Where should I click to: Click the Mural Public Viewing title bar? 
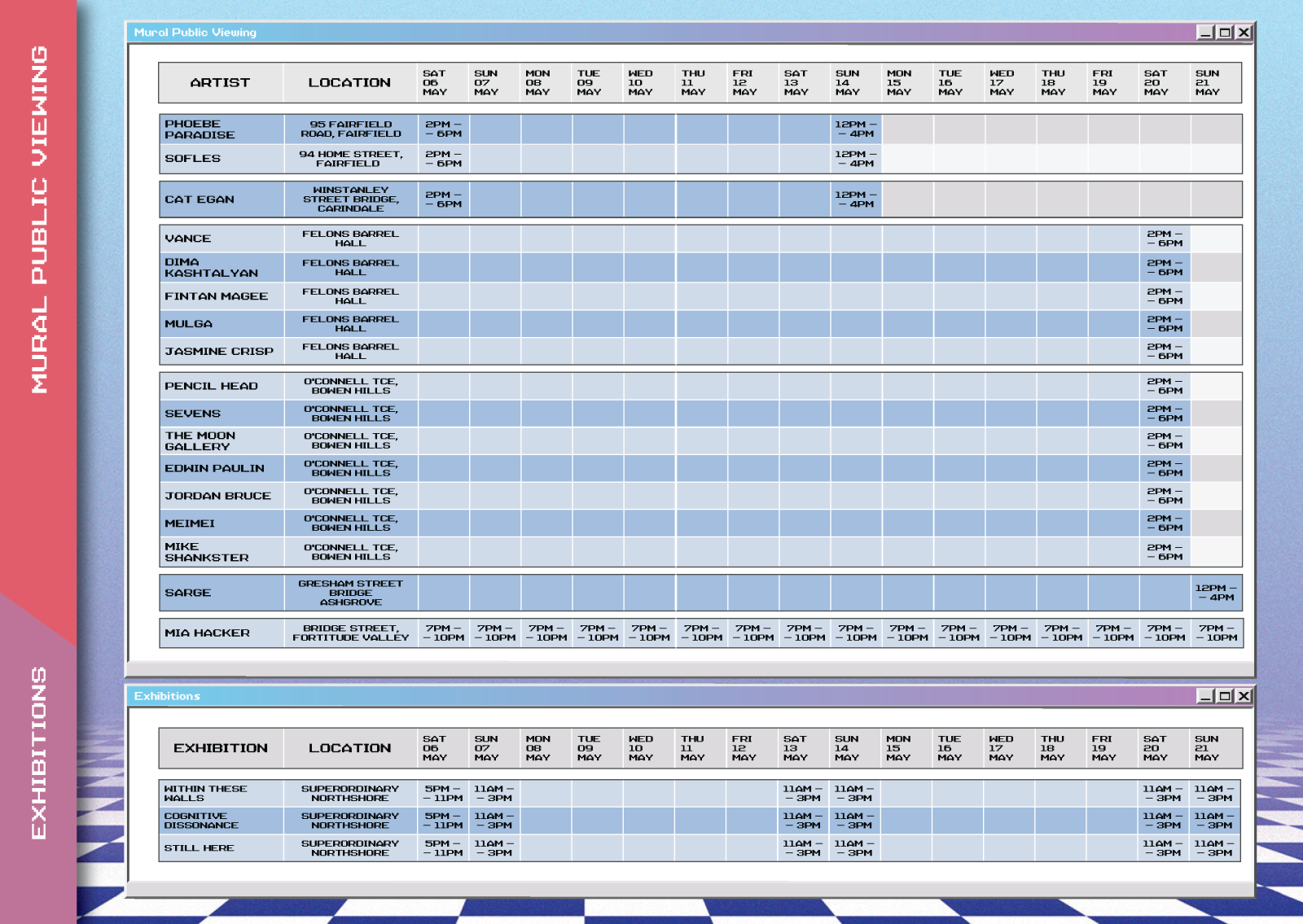pyautogui.click(x=691, y=33)
